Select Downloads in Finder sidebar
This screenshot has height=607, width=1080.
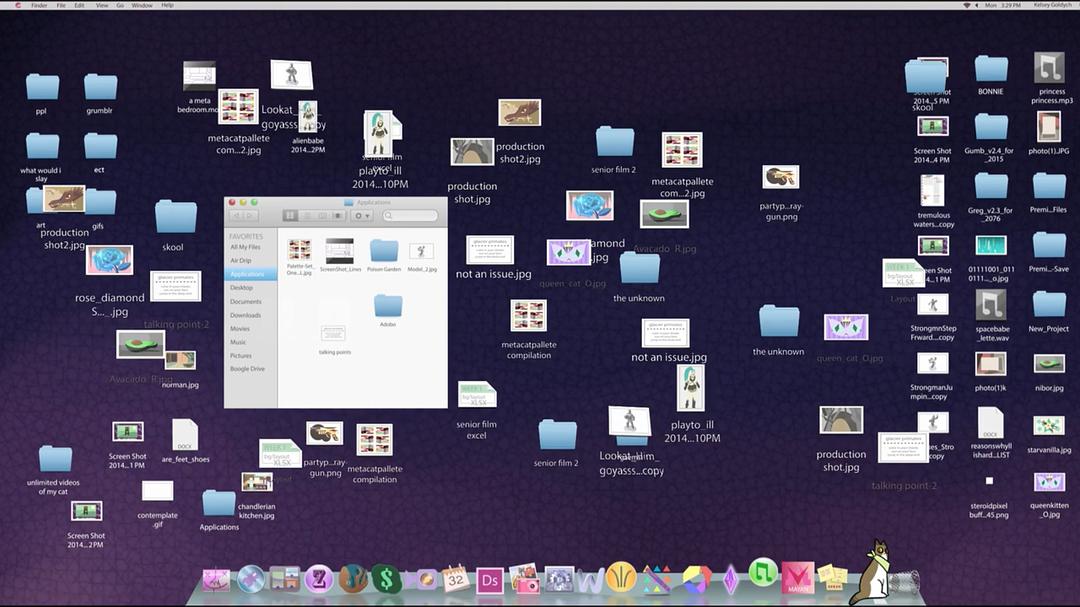pos(245,315)
